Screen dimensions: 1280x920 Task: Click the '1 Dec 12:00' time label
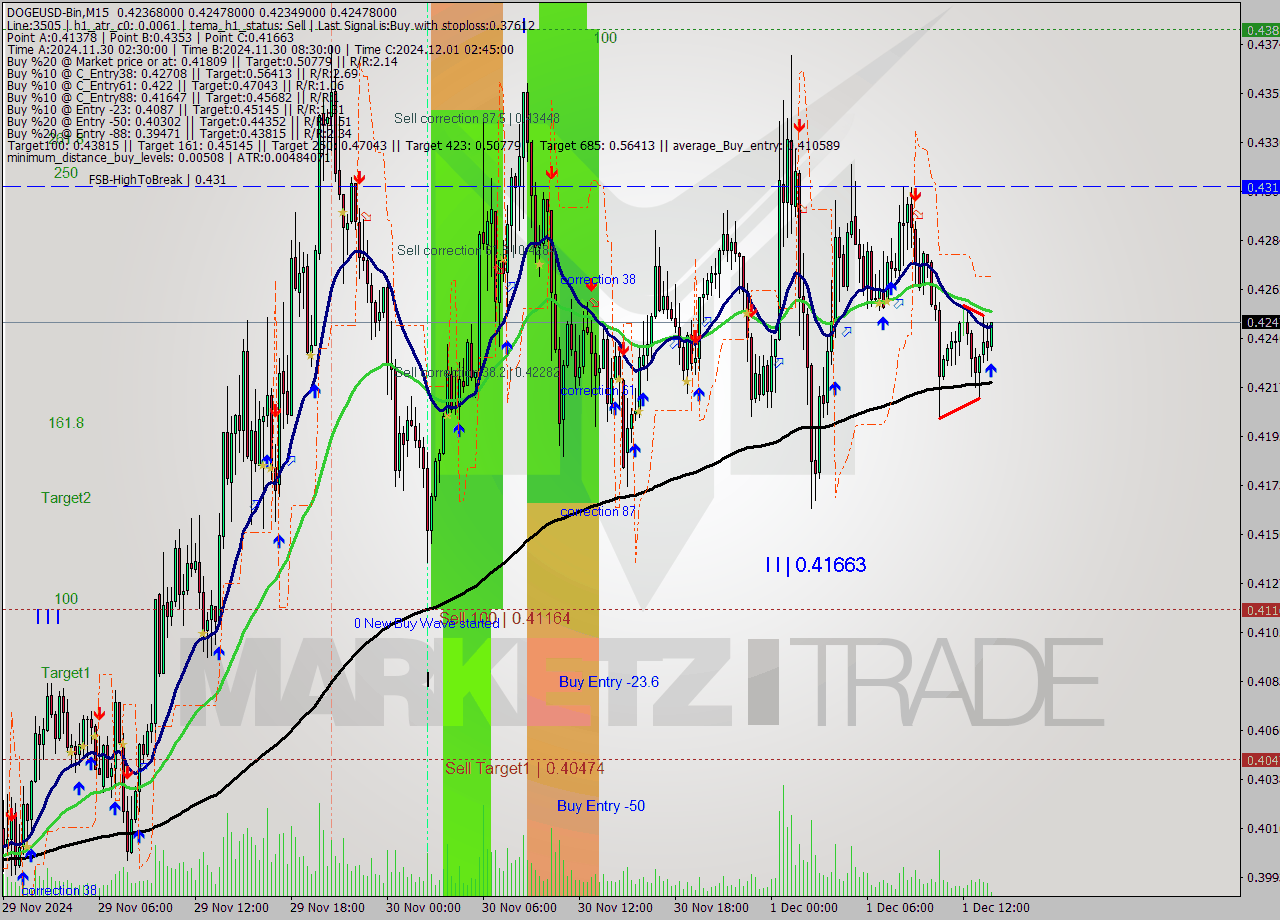pos(996,908)
